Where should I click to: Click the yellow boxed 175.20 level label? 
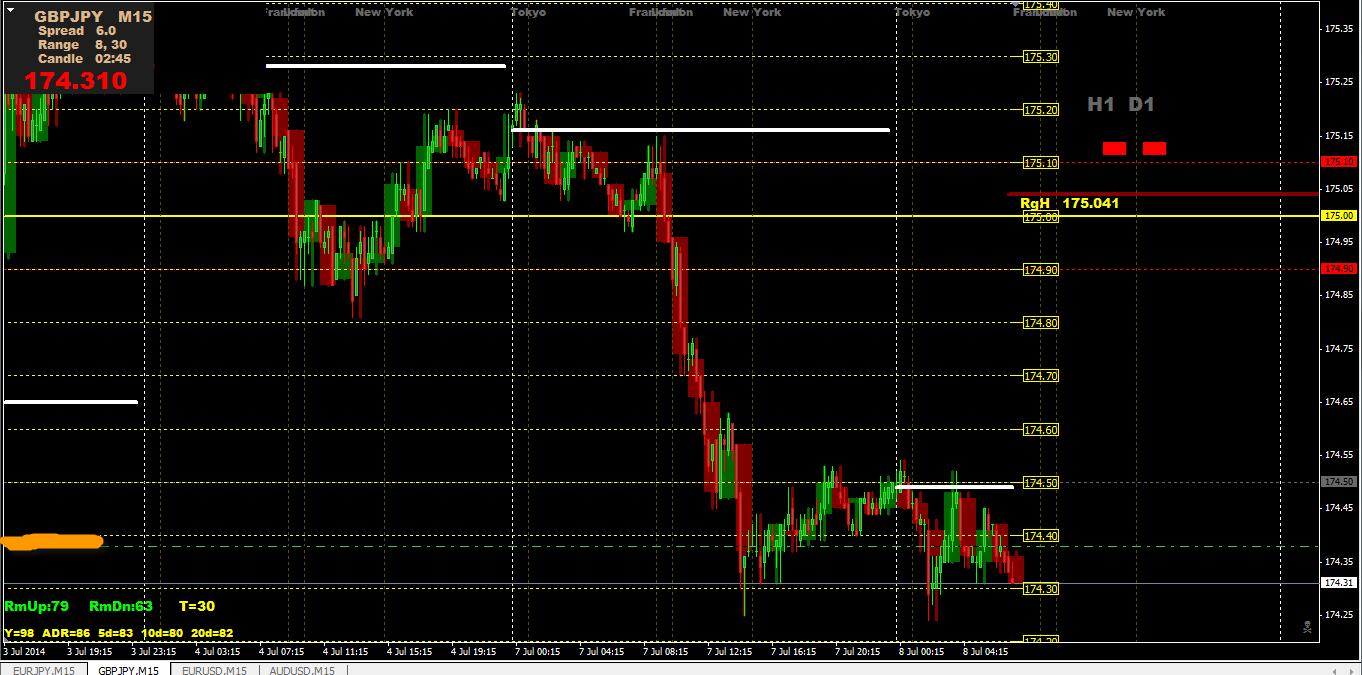coord(1041,110)
